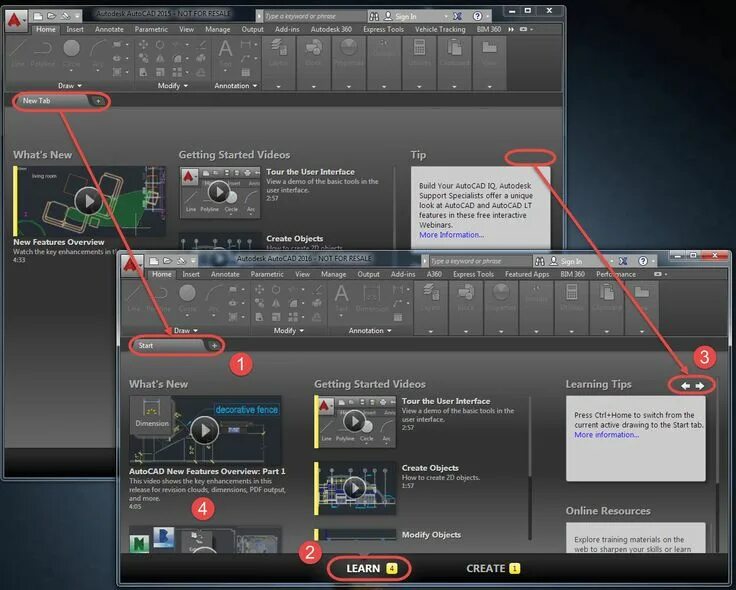Image resolution: width=736 pixels, height=590 pixels.
Task: Open the Vehicle Tracking tab in AutoCAD 2015
Action: [440, 29]
